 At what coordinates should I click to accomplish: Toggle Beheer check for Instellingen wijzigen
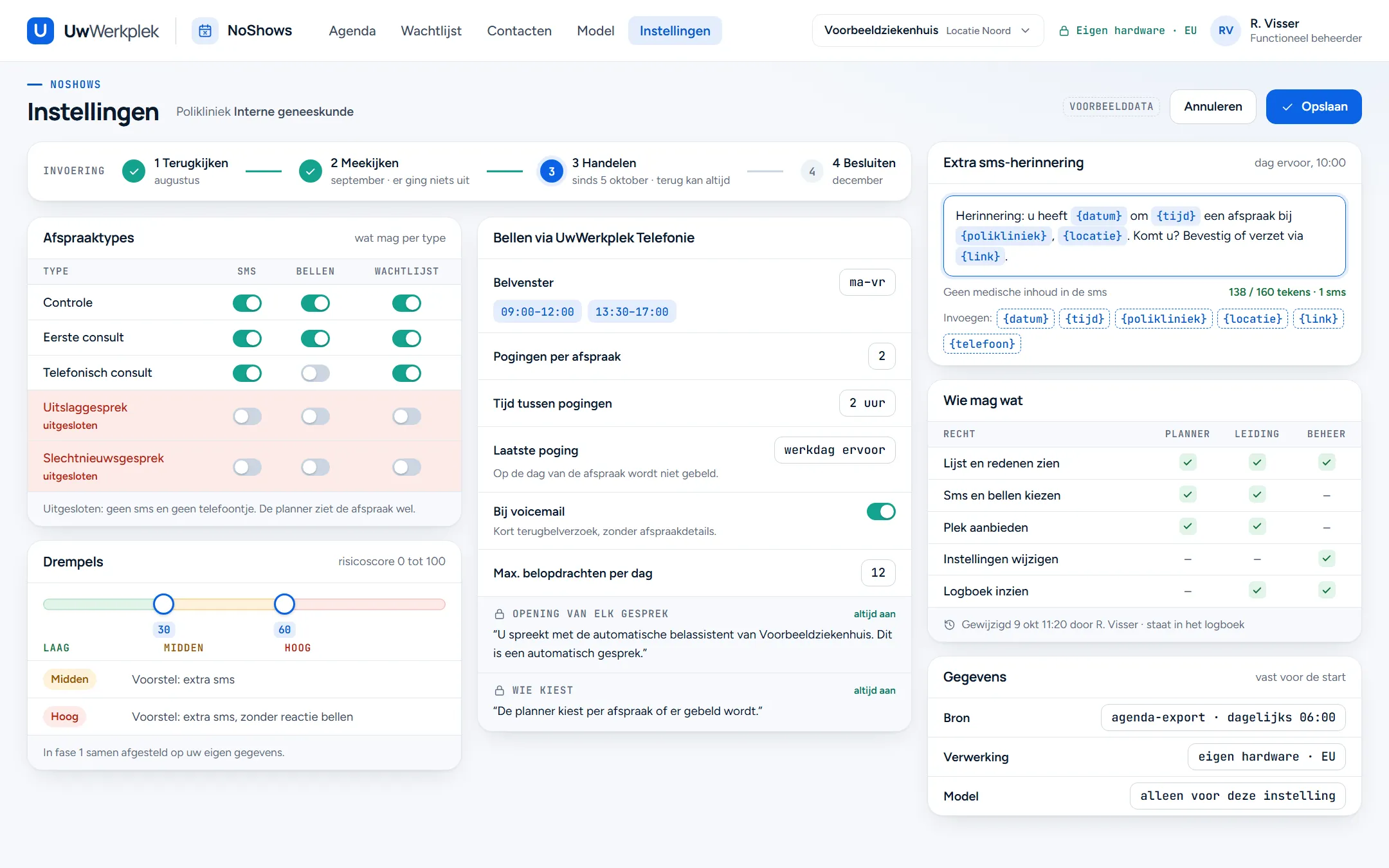[1327, 558]
